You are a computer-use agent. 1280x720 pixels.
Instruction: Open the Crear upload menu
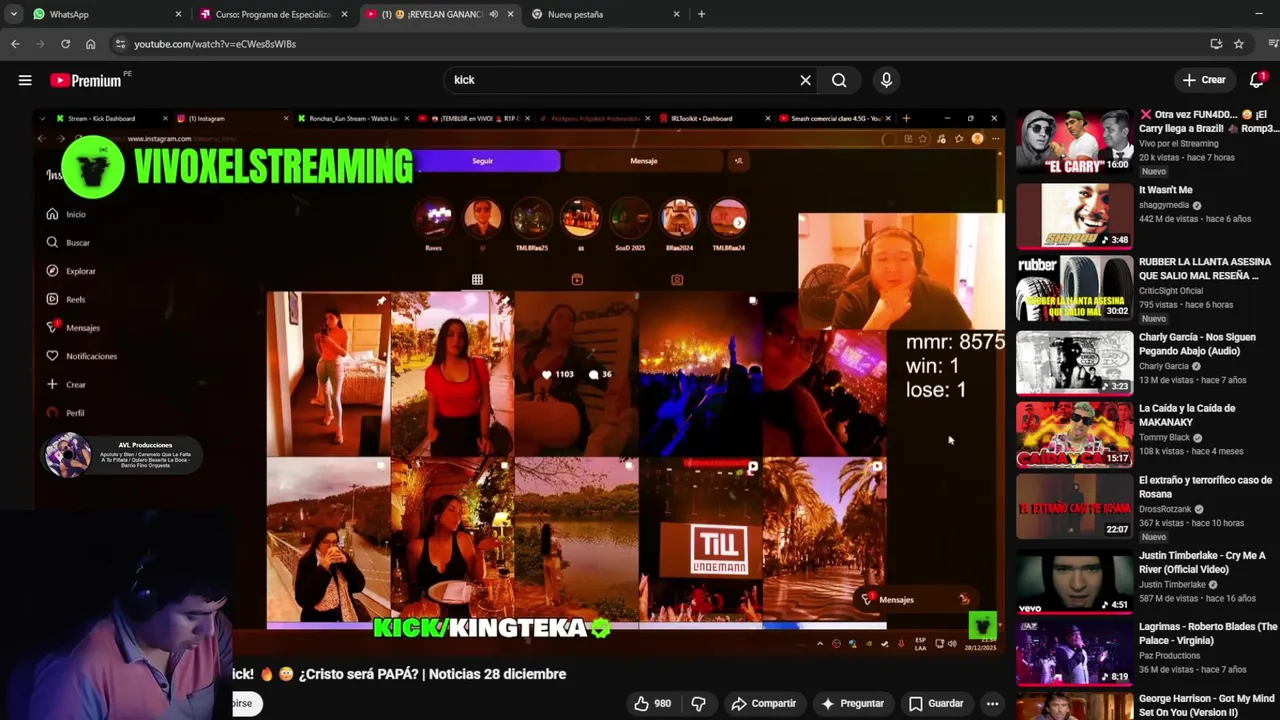(x=1203, y=80)
